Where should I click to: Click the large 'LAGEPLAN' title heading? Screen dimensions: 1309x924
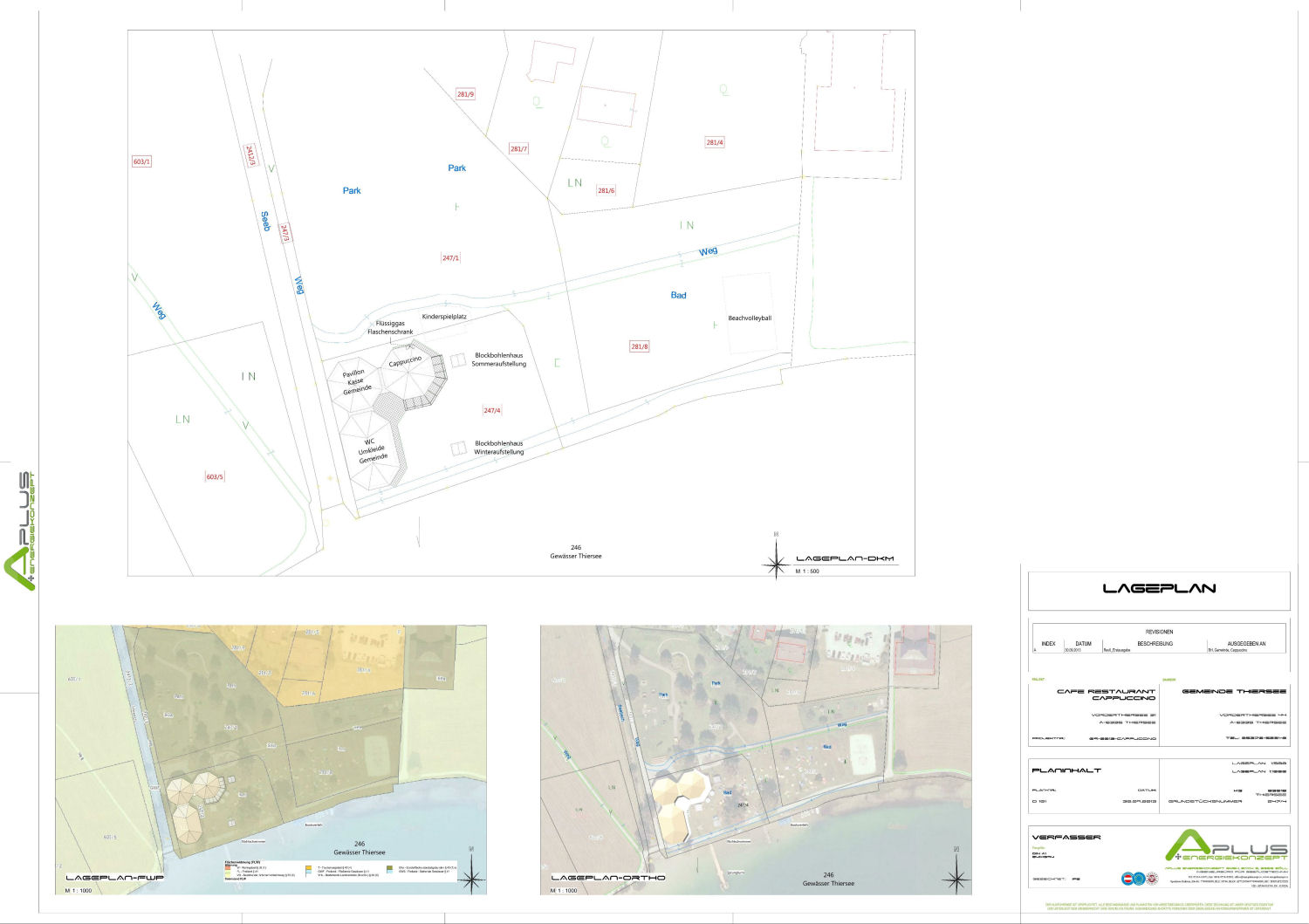(x=1159, y=588)
